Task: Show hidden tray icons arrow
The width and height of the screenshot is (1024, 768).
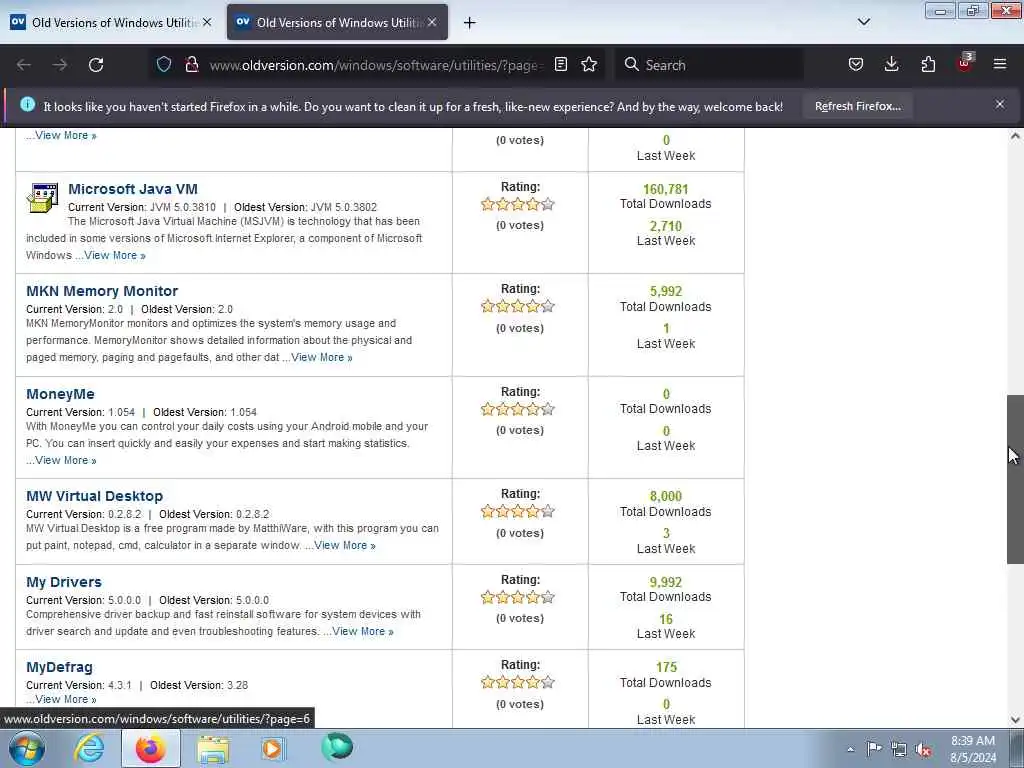Action: point(850,750)
